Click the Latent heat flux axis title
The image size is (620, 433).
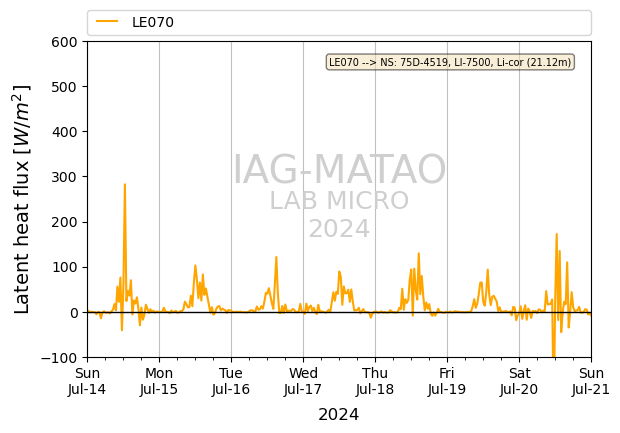coord(22,199)
